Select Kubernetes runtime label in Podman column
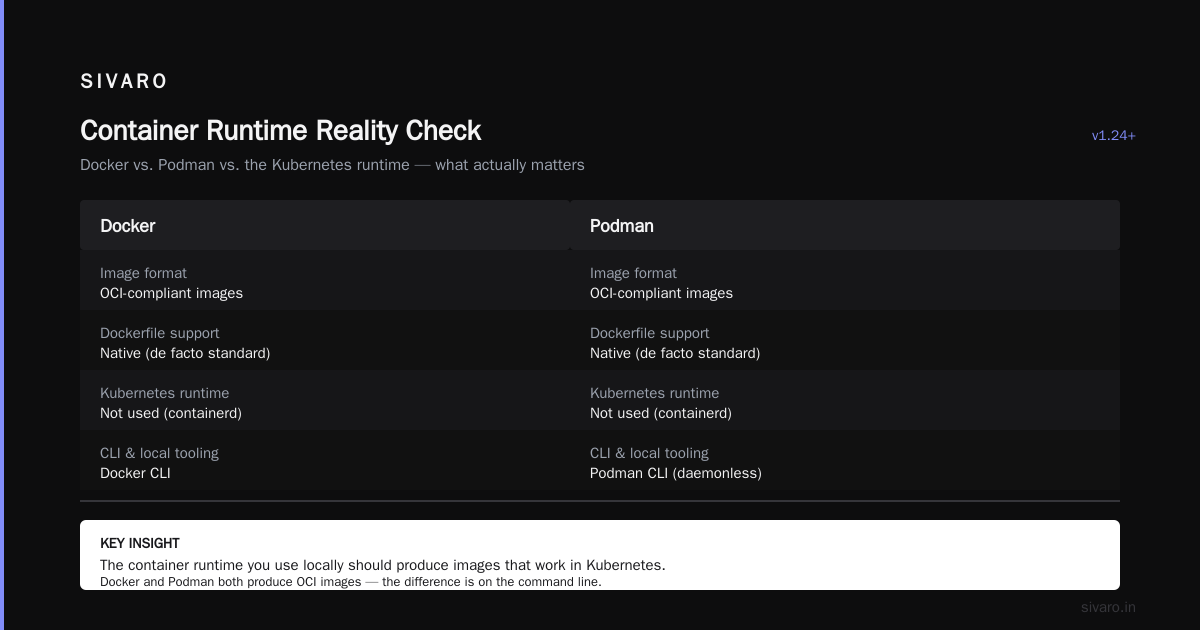The width and height of the screenshot is (1200, 630). pos(654,393)
